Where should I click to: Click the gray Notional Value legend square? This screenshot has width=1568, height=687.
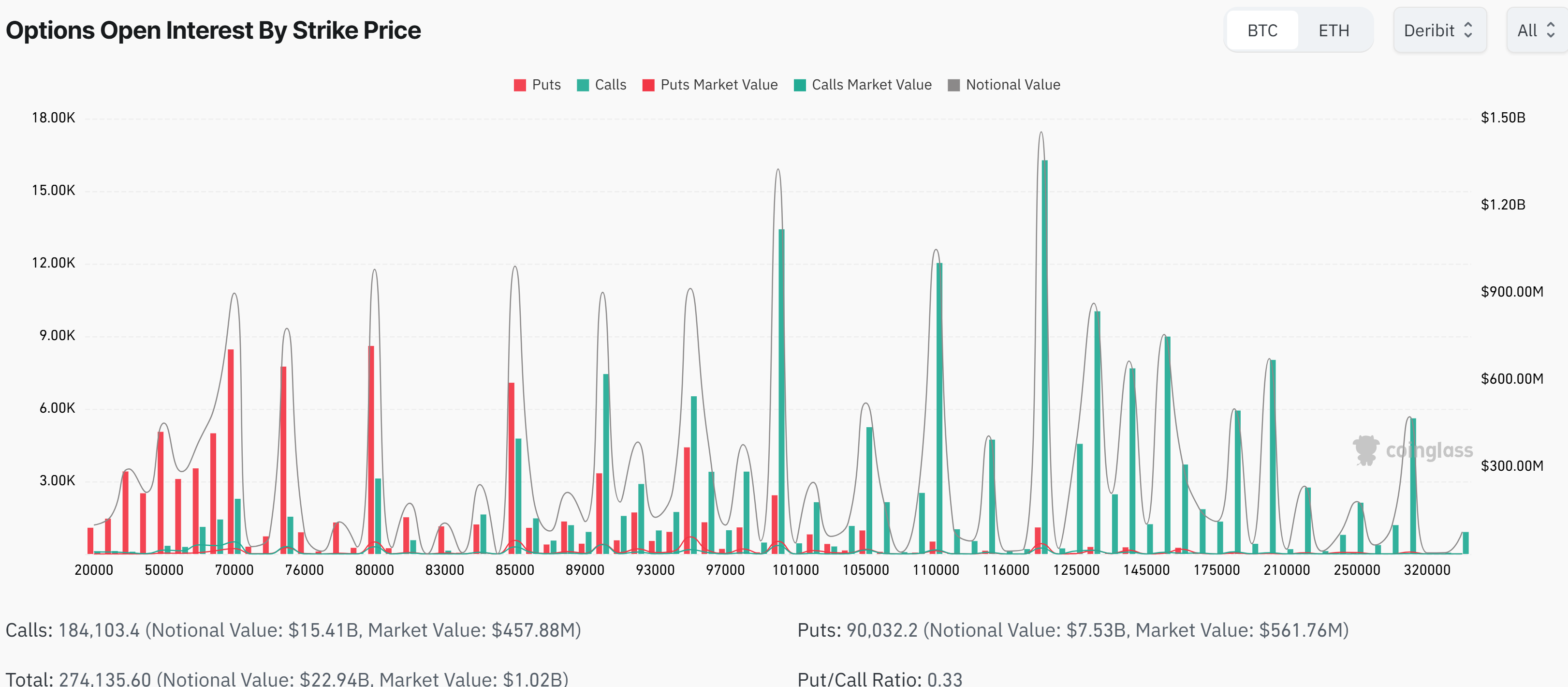pyautogui.click(x=953, y=85)
